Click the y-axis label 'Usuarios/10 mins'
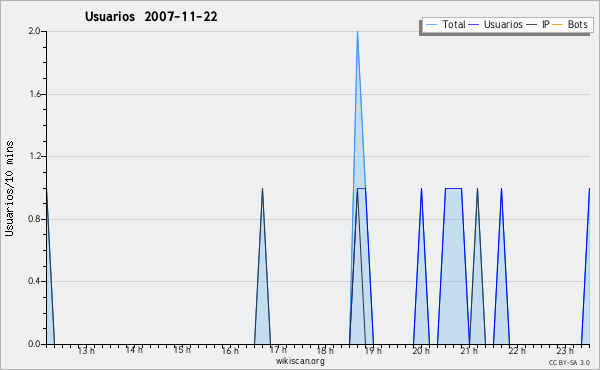This screenshot has width=600, height=370. [9, 188]
